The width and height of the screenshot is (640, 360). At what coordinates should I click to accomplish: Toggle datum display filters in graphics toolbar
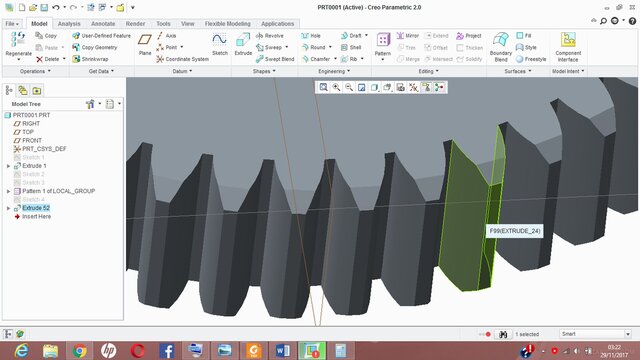click(x=413, y=87)
